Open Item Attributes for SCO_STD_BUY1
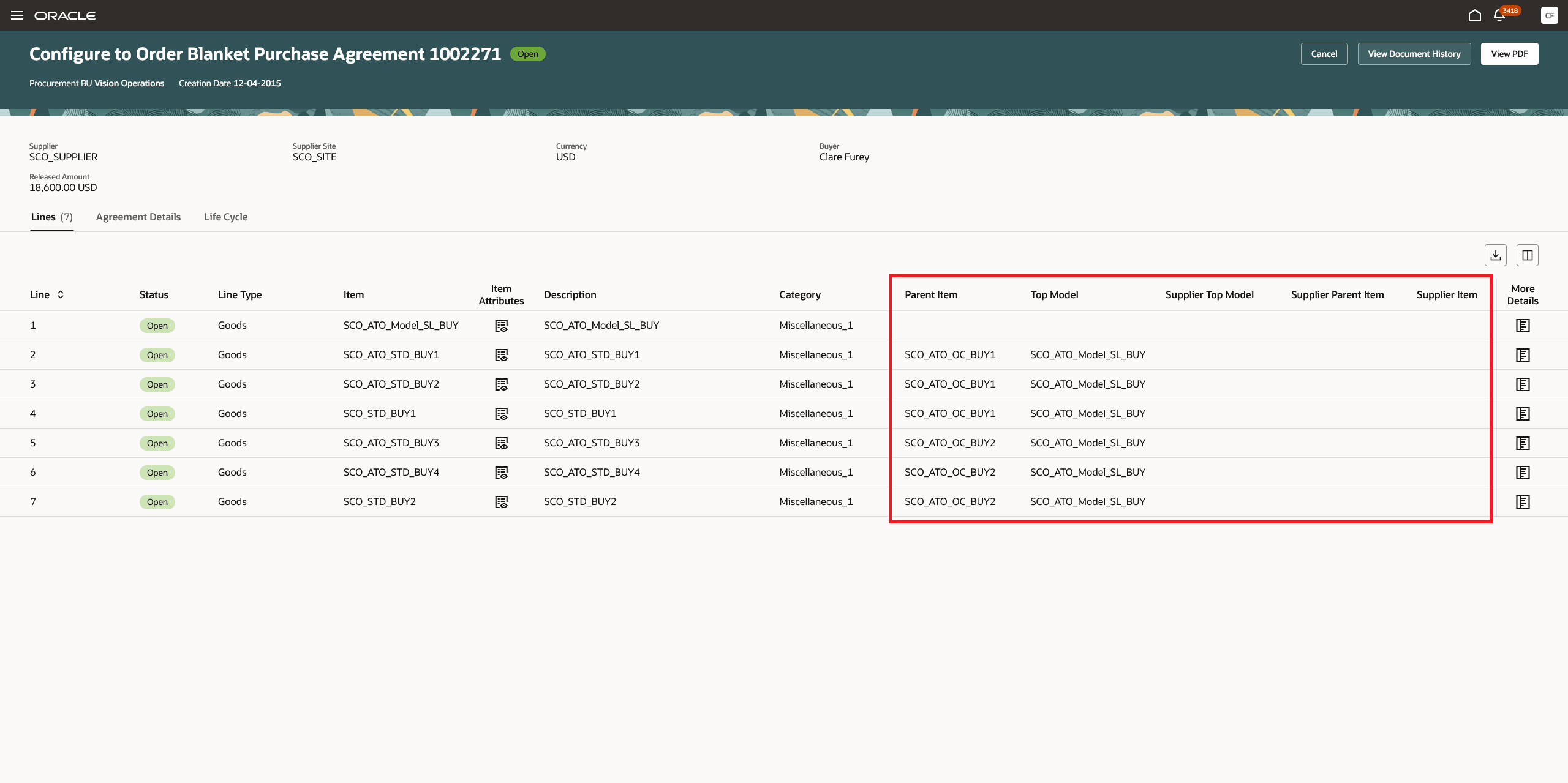This screenshot has width=1568, height=783. (x=501, y=414)
